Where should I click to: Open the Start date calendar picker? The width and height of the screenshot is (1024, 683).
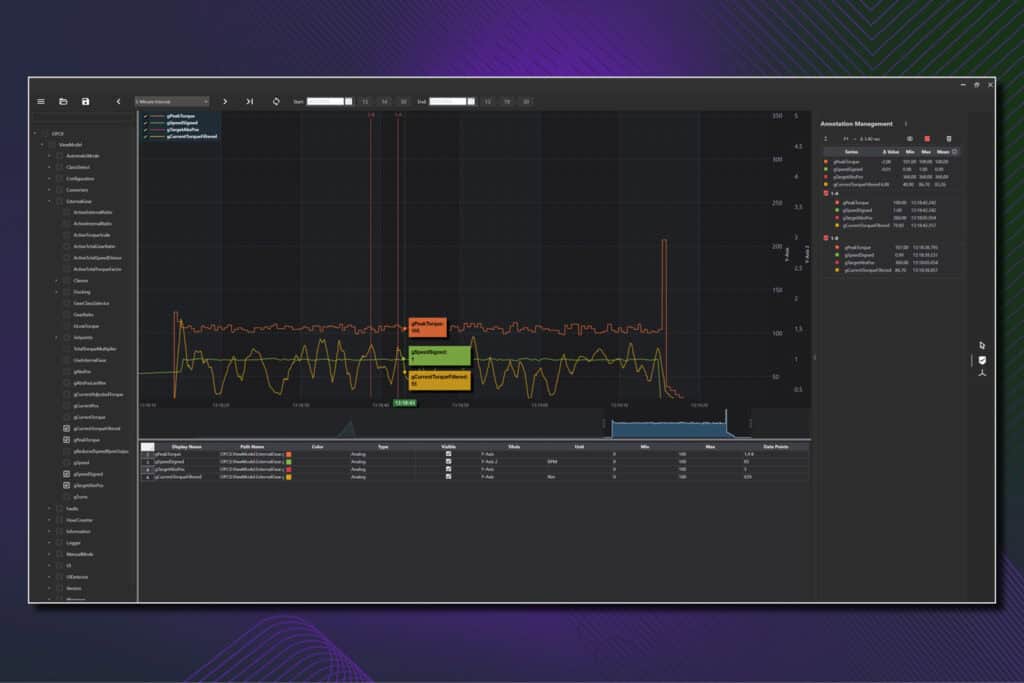pos(349,102)
